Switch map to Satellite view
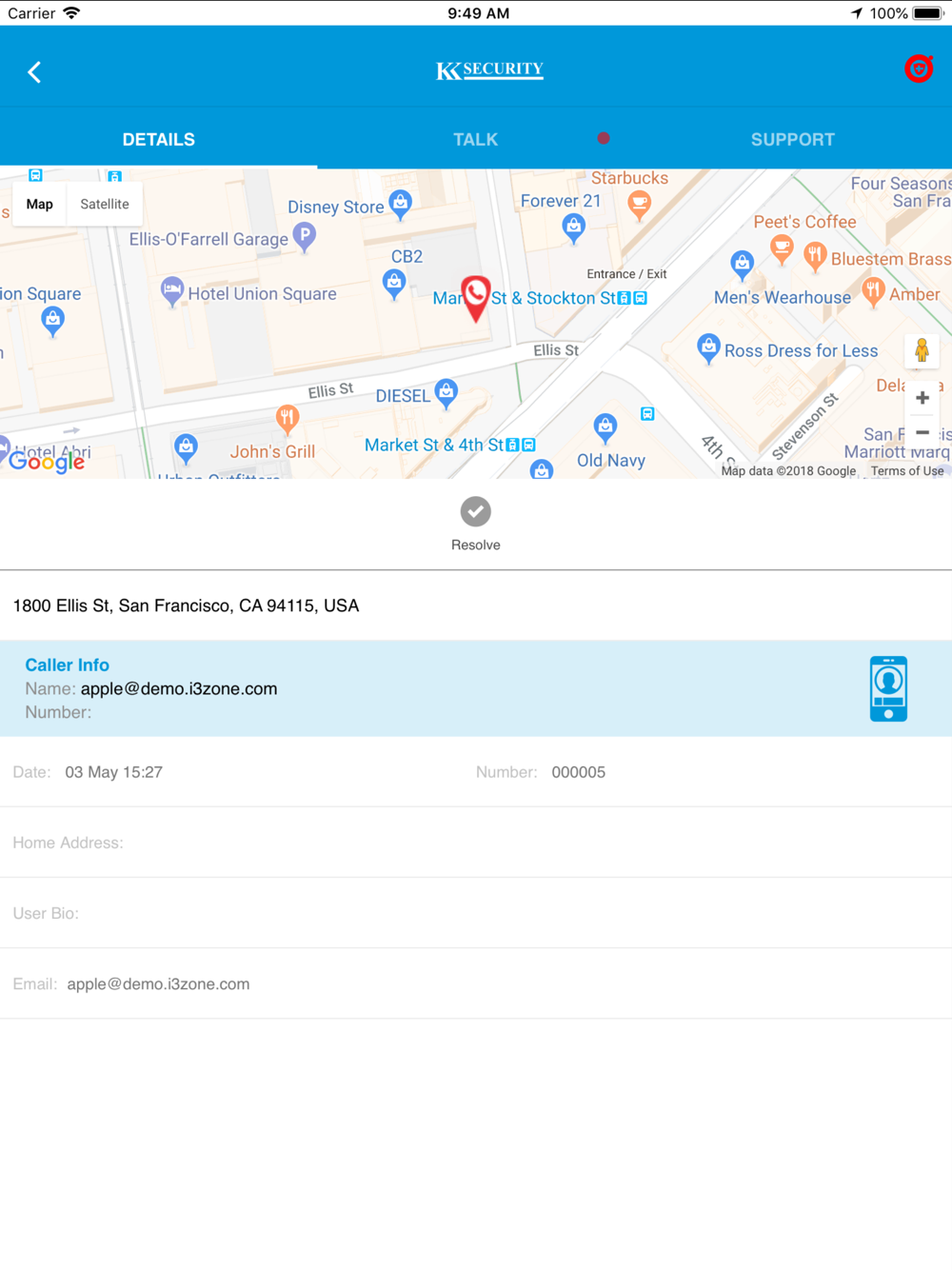 pyautogui.click(x=105, y=204)
